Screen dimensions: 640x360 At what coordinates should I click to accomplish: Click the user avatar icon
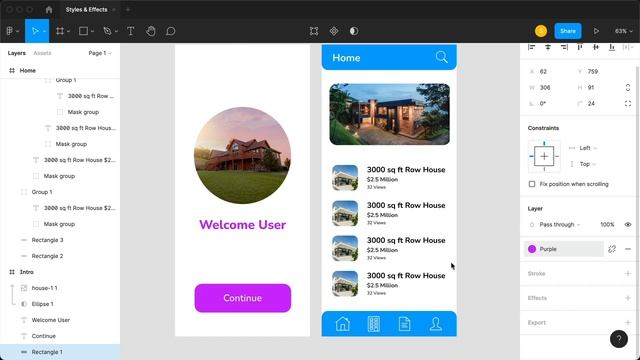[x=541, y=31]
